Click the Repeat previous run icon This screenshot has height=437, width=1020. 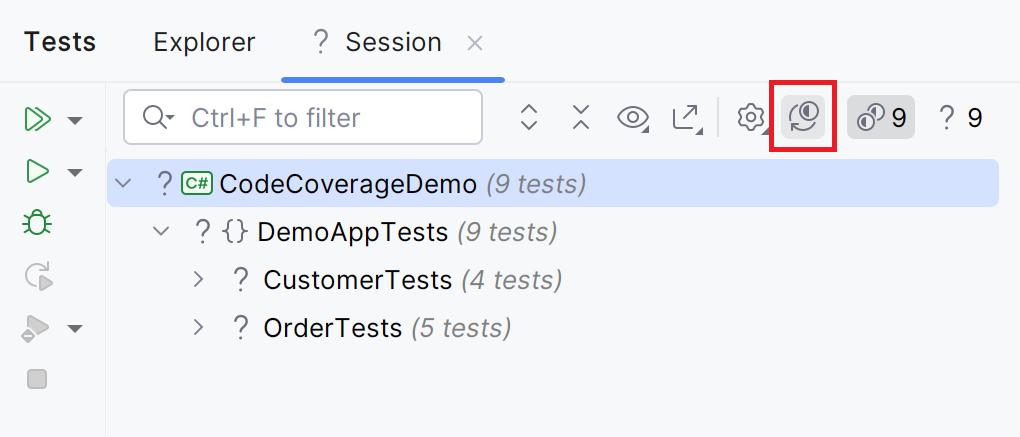(37, 276)
